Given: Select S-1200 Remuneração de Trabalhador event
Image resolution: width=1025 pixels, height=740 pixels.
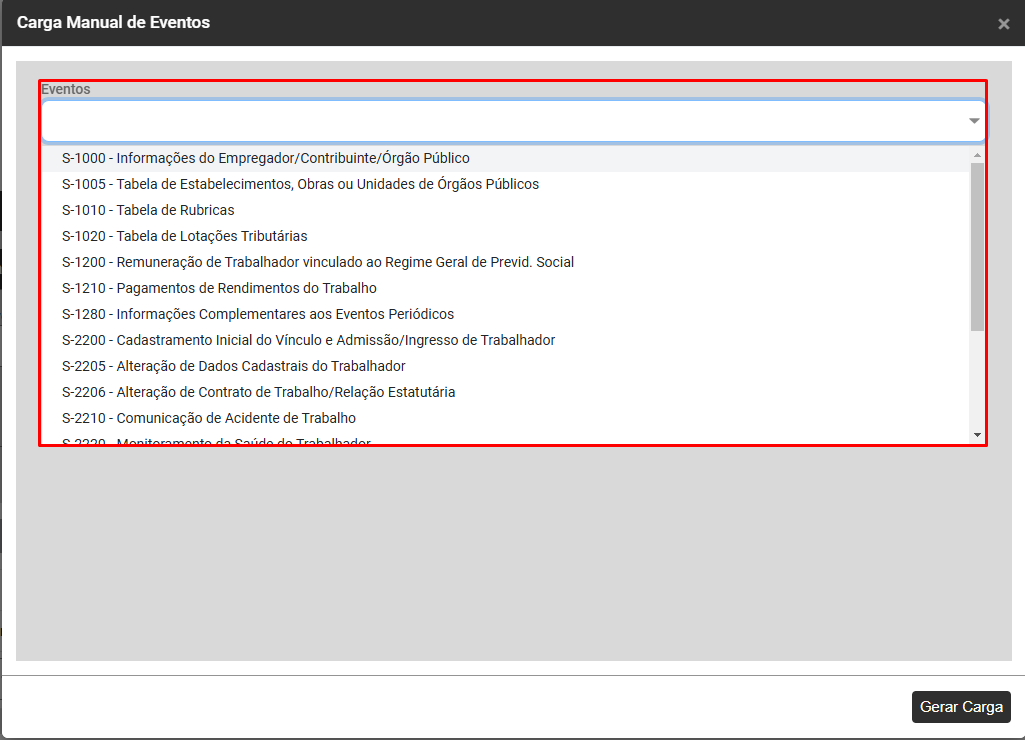Looking at the screenshot, I should (x=317, y=262).
